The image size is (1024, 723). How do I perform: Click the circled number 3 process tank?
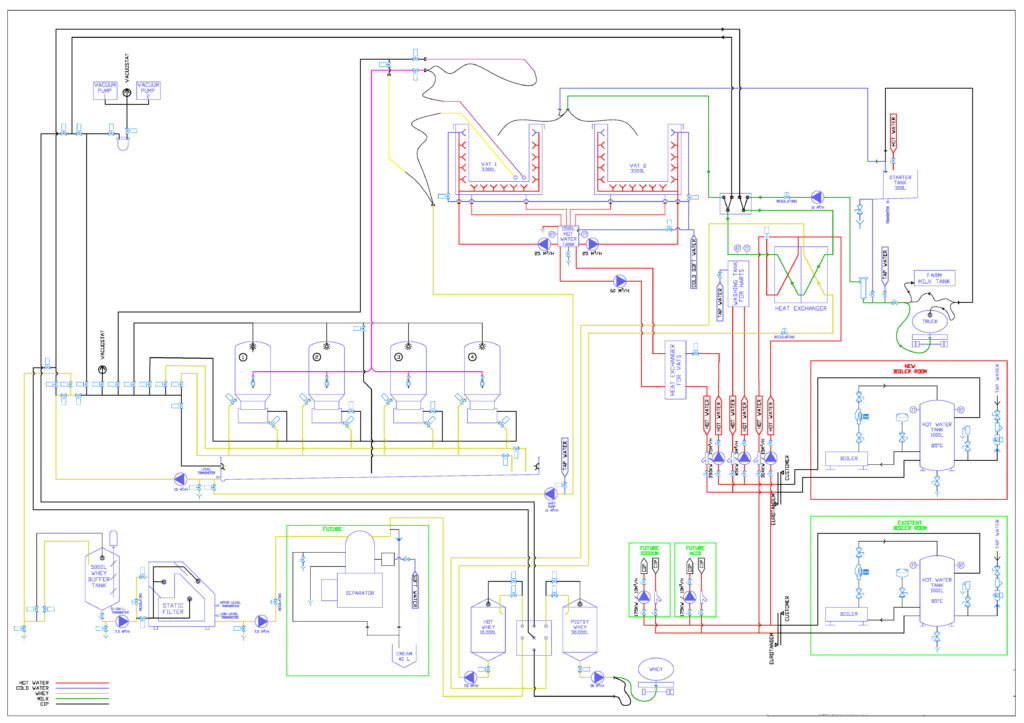(408, 382)
